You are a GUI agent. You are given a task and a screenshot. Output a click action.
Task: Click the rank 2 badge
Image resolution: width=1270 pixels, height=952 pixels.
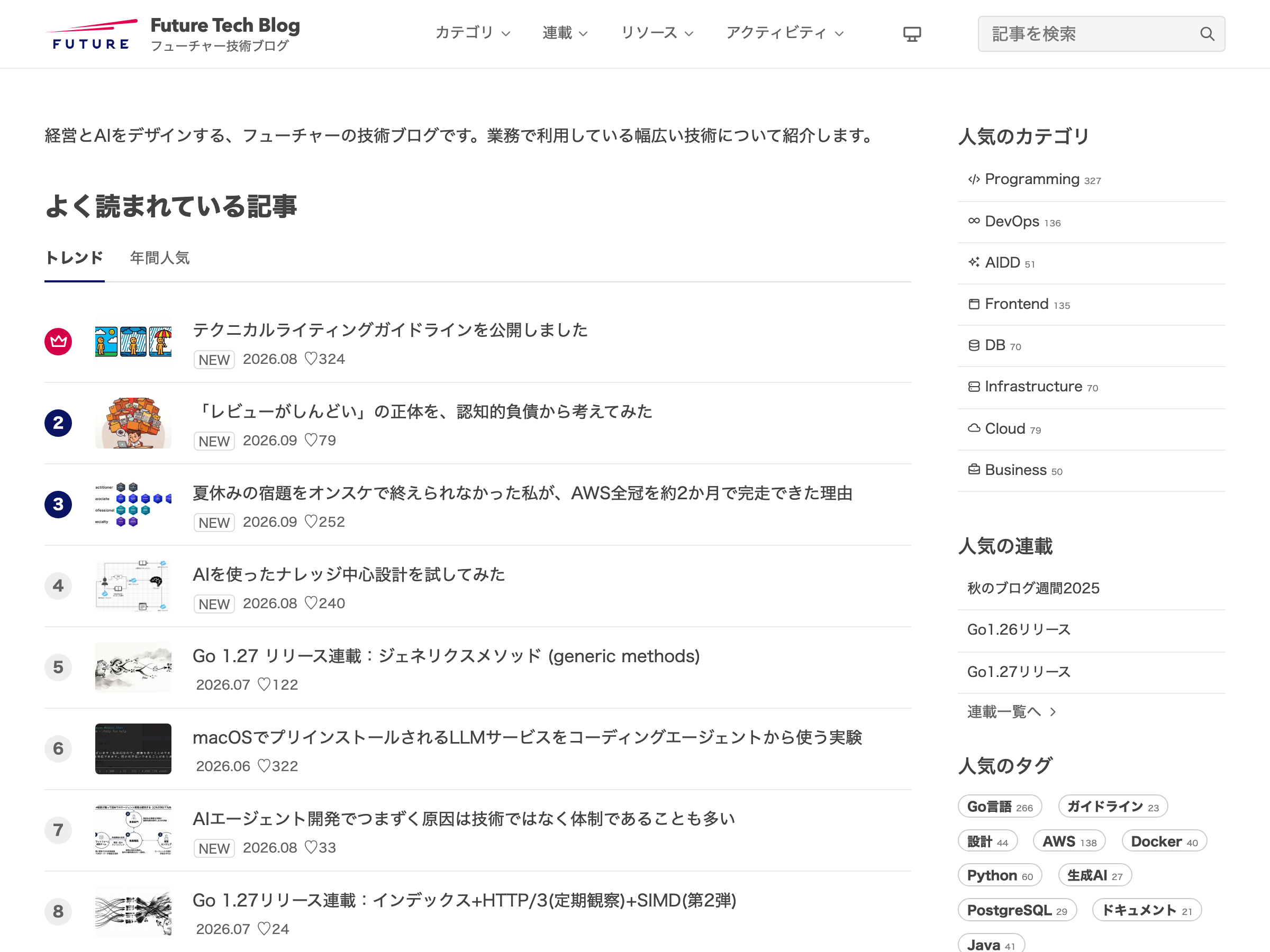58,423
